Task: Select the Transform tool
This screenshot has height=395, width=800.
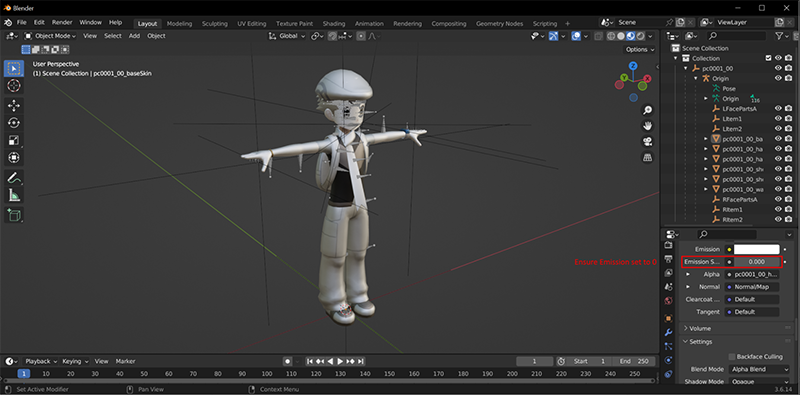Action: tap(14, 158)
